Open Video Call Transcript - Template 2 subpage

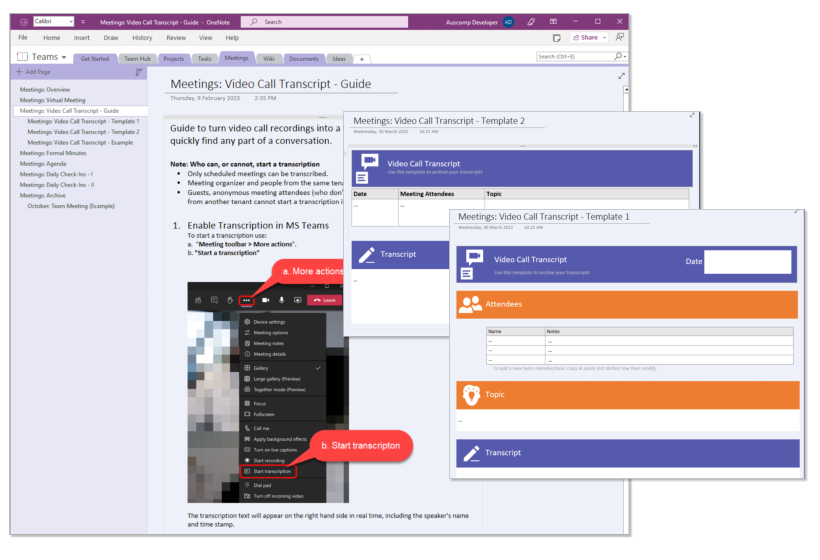tap(83, 132)
